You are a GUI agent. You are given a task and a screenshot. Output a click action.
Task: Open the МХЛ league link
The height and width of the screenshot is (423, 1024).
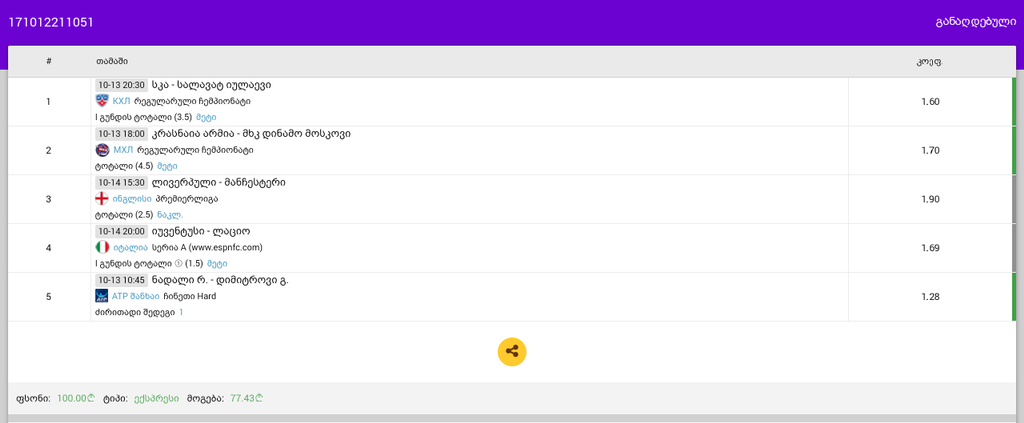click(123, 150)
